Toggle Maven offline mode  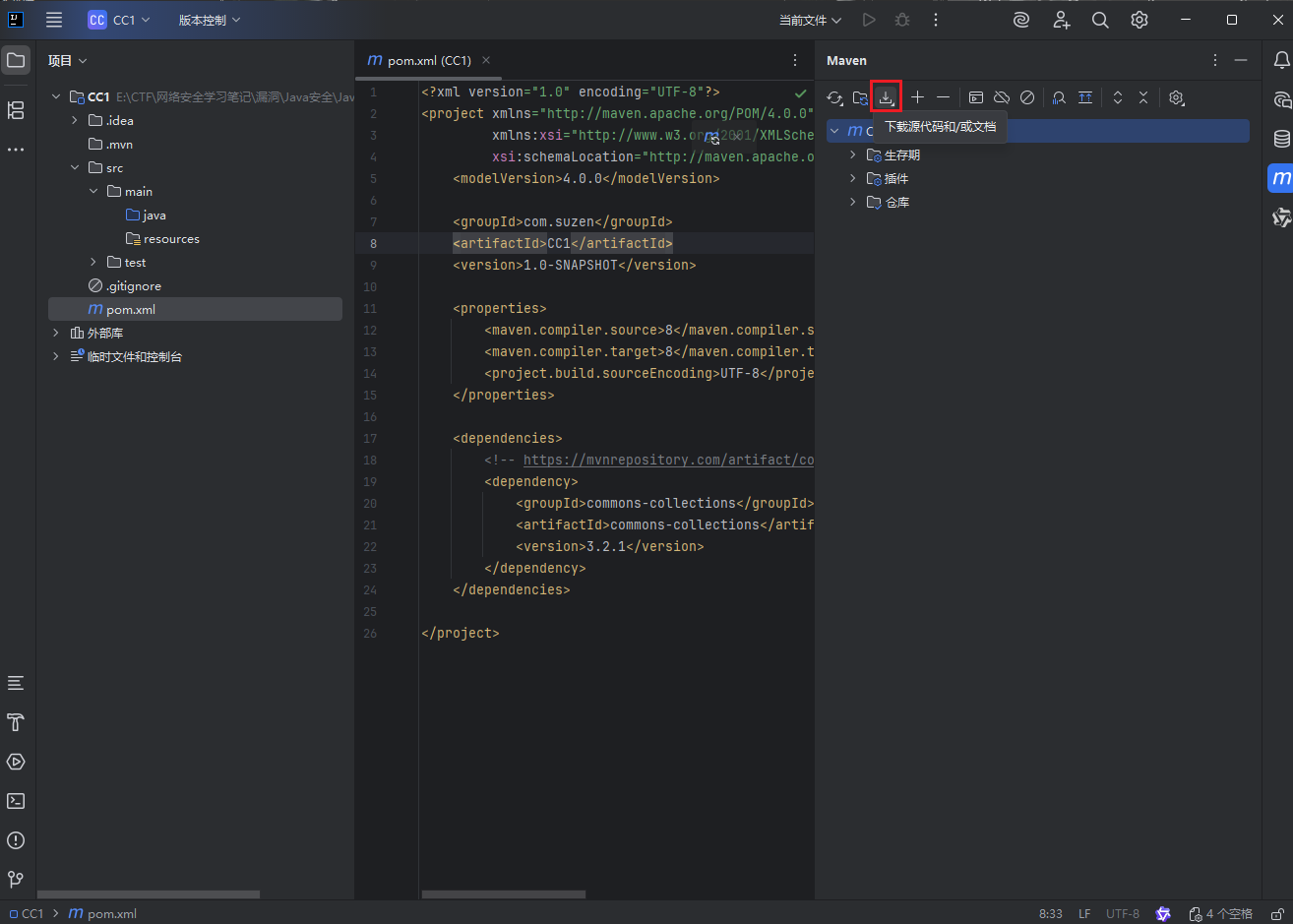[1002, 97]
